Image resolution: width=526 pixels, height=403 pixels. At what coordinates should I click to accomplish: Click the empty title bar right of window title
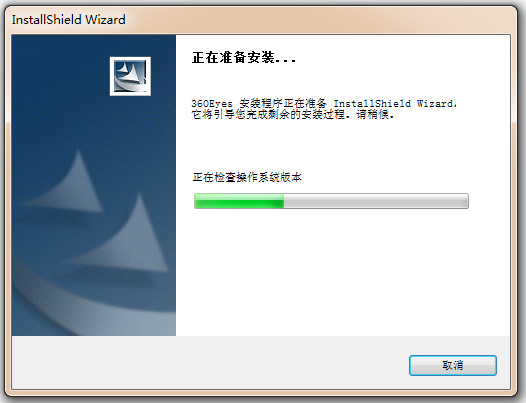(x=319, y=19)
